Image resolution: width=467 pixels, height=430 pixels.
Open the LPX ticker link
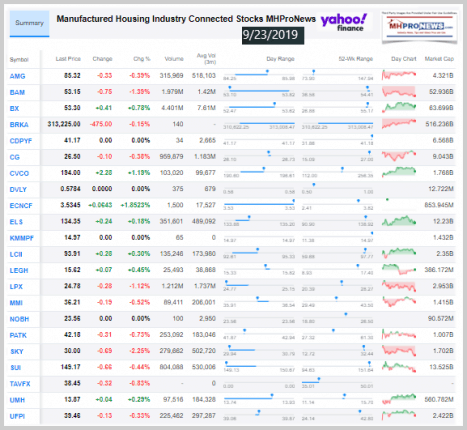16,287
